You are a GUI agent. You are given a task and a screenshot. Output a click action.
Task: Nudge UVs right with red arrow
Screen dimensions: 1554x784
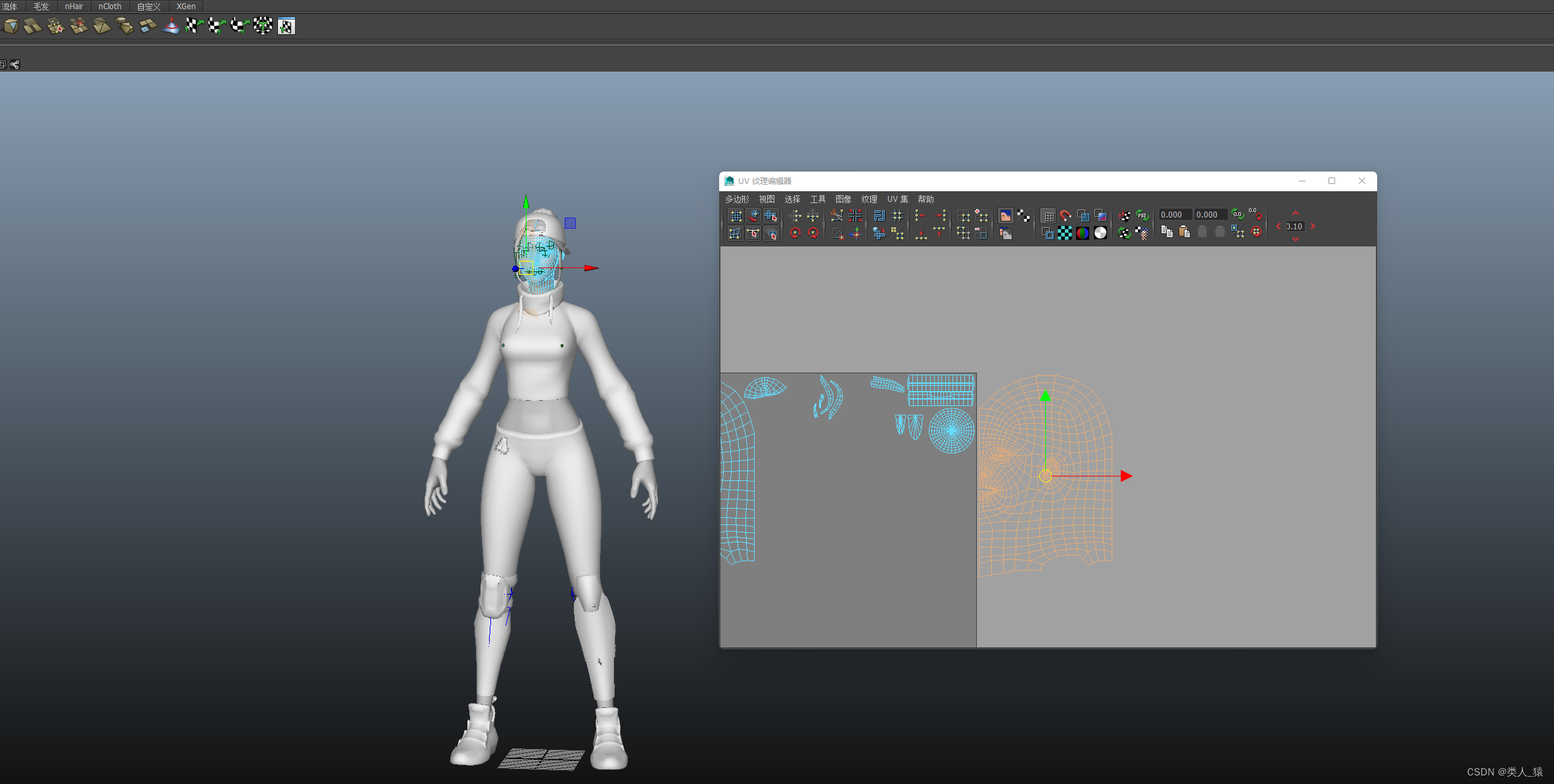[1312, 227]
